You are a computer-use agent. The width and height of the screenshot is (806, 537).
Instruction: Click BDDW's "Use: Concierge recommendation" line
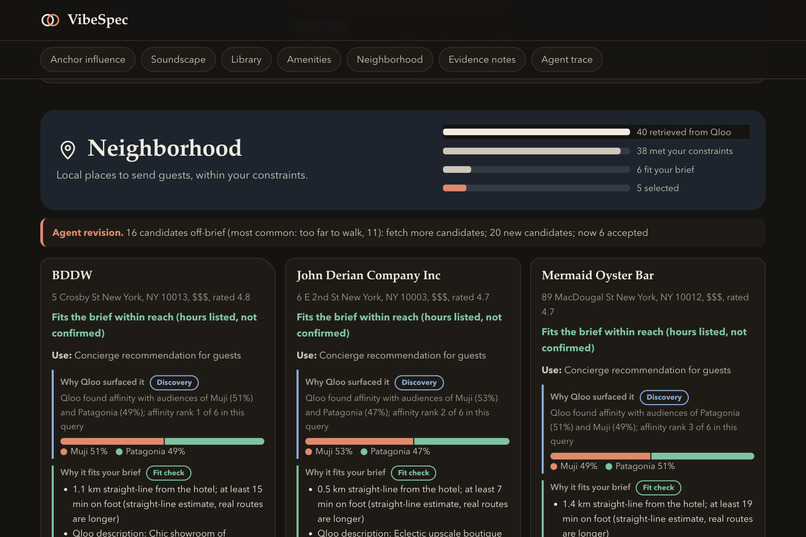pyautogui.click(x=146, y=355)
